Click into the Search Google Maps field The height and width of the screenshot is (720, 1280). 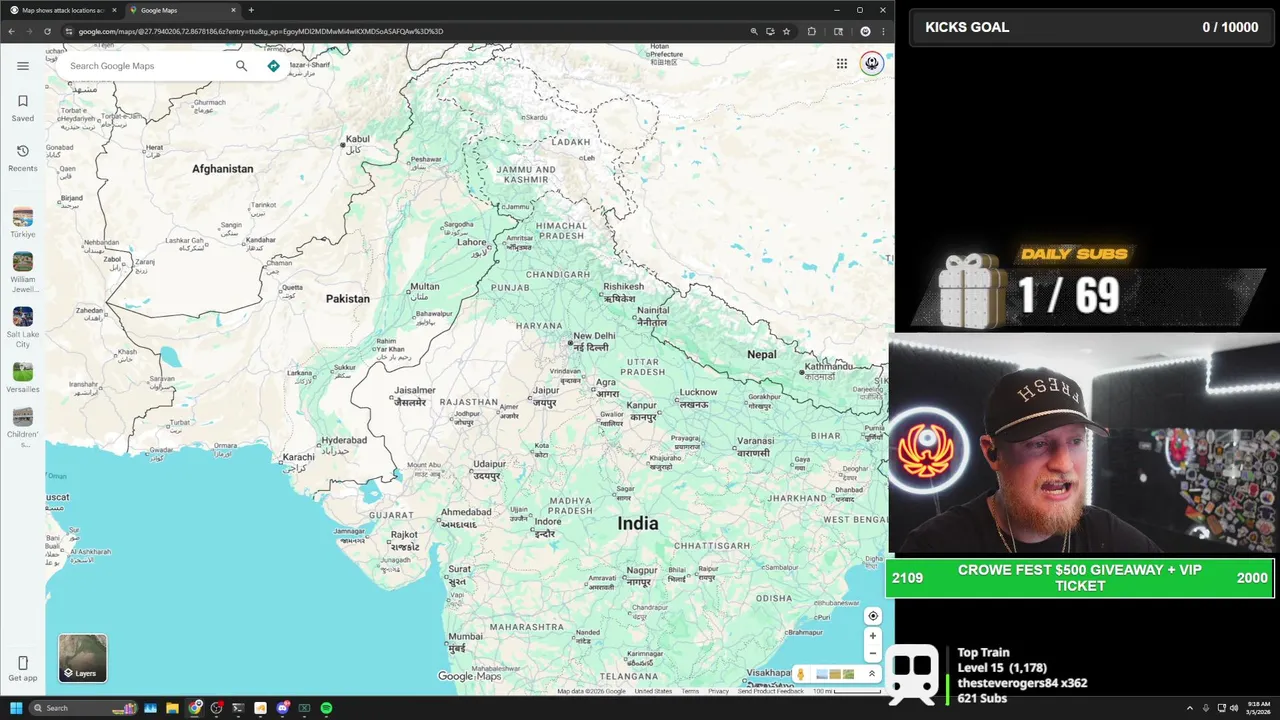145,66
